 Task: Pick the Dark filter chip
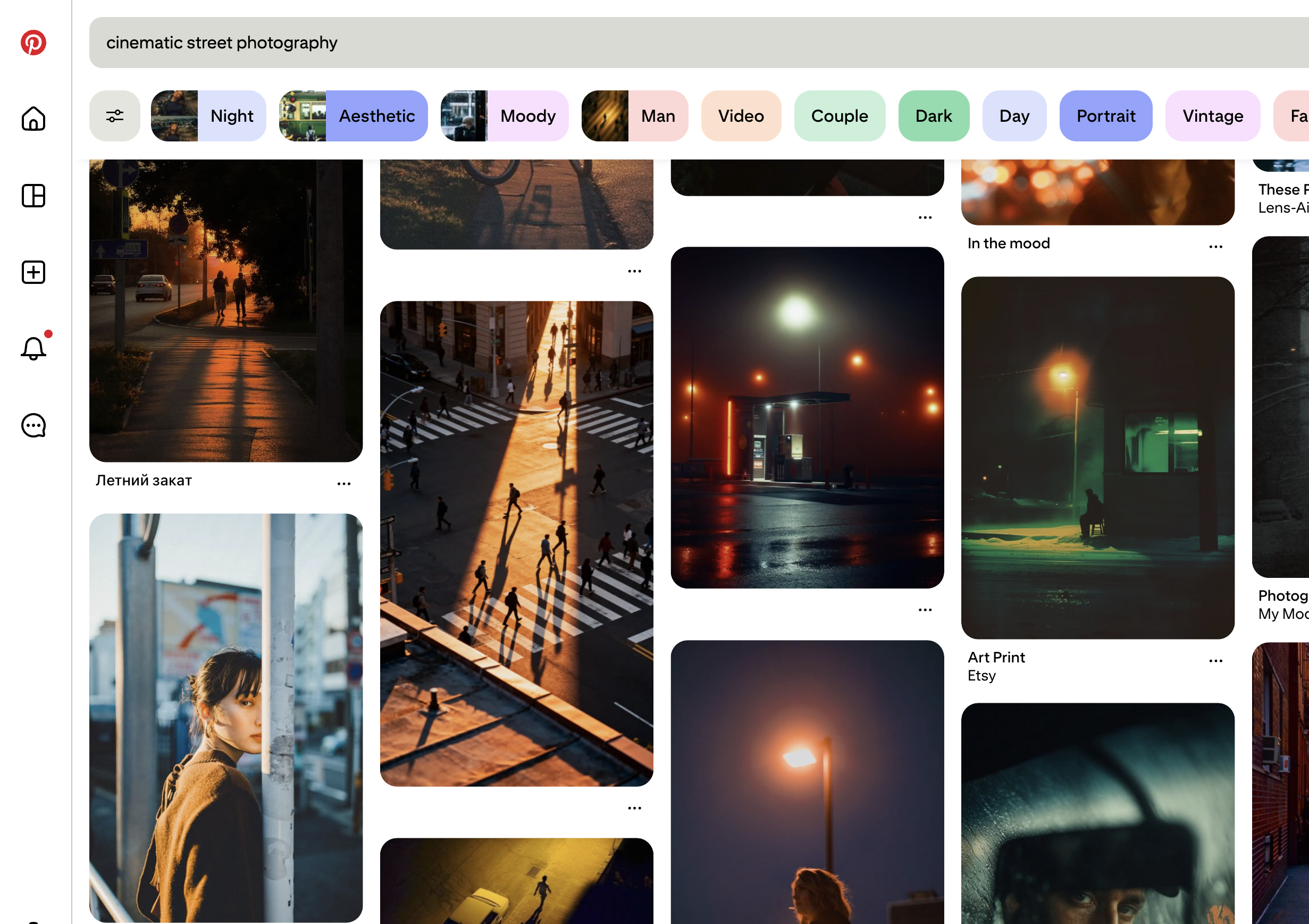coord(934,116)
